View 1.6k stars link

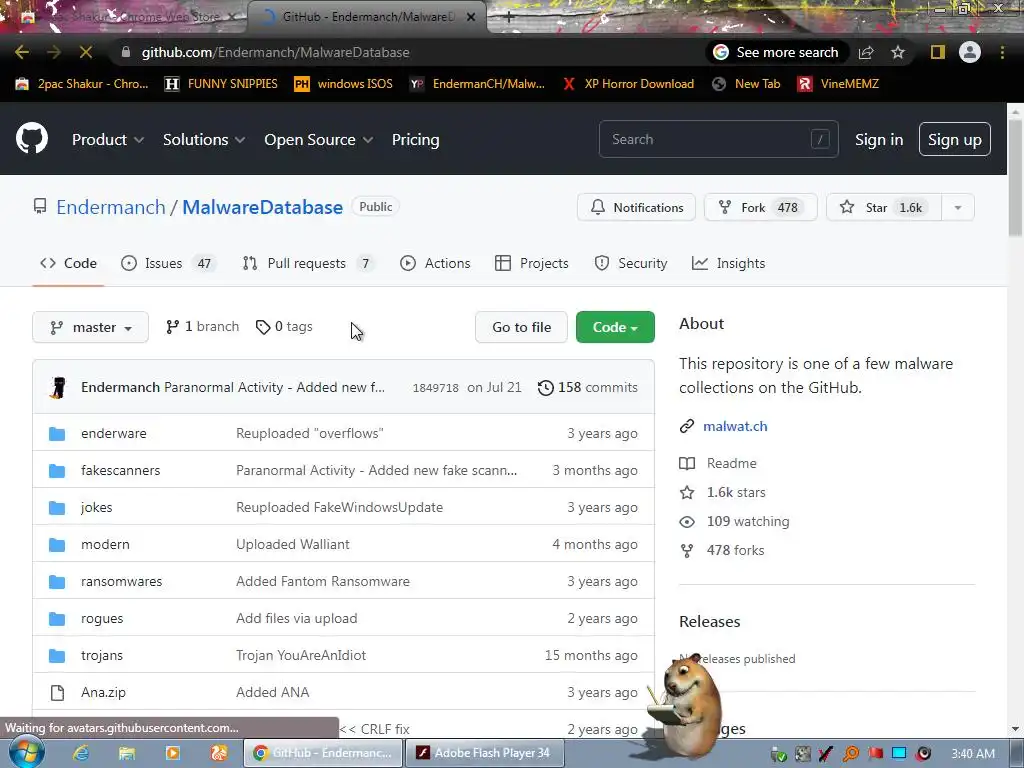722,492
